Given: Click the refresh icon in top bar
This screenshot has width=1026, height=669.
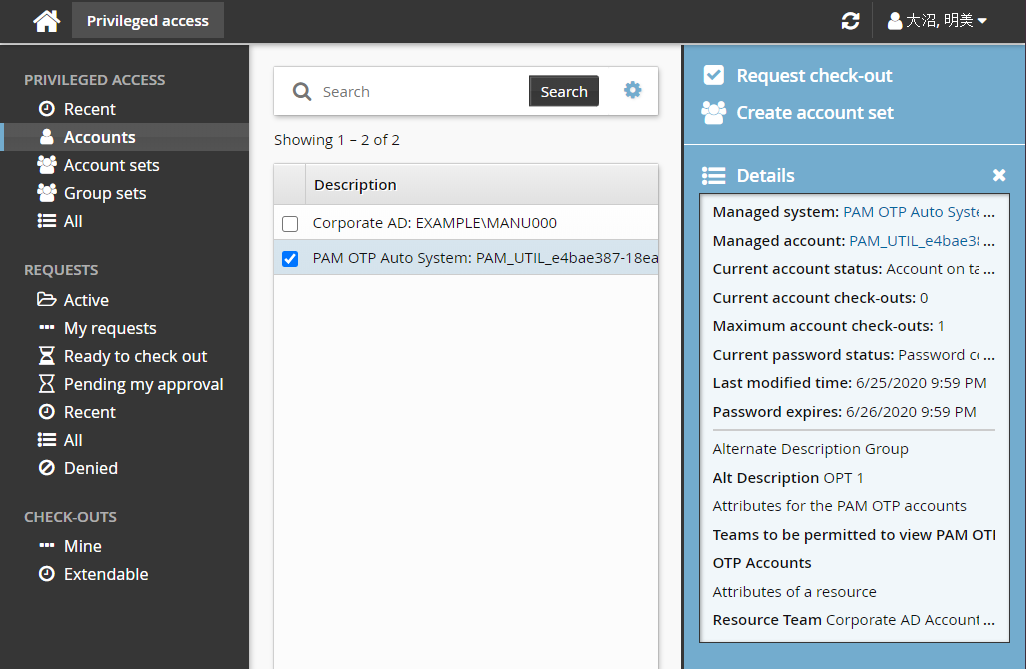Looking at the screenshot, I should [851, 21].
